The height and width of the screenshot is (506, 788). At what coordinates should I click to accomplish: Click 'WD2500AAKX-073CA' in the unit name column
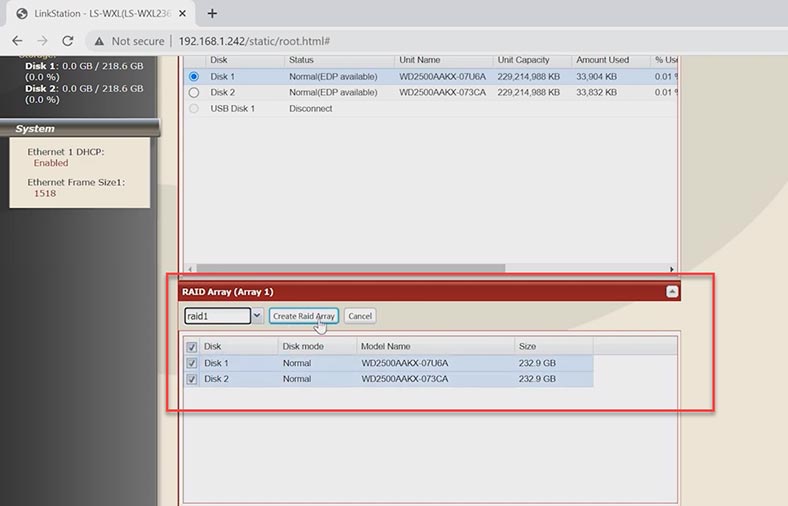(443, 92)
